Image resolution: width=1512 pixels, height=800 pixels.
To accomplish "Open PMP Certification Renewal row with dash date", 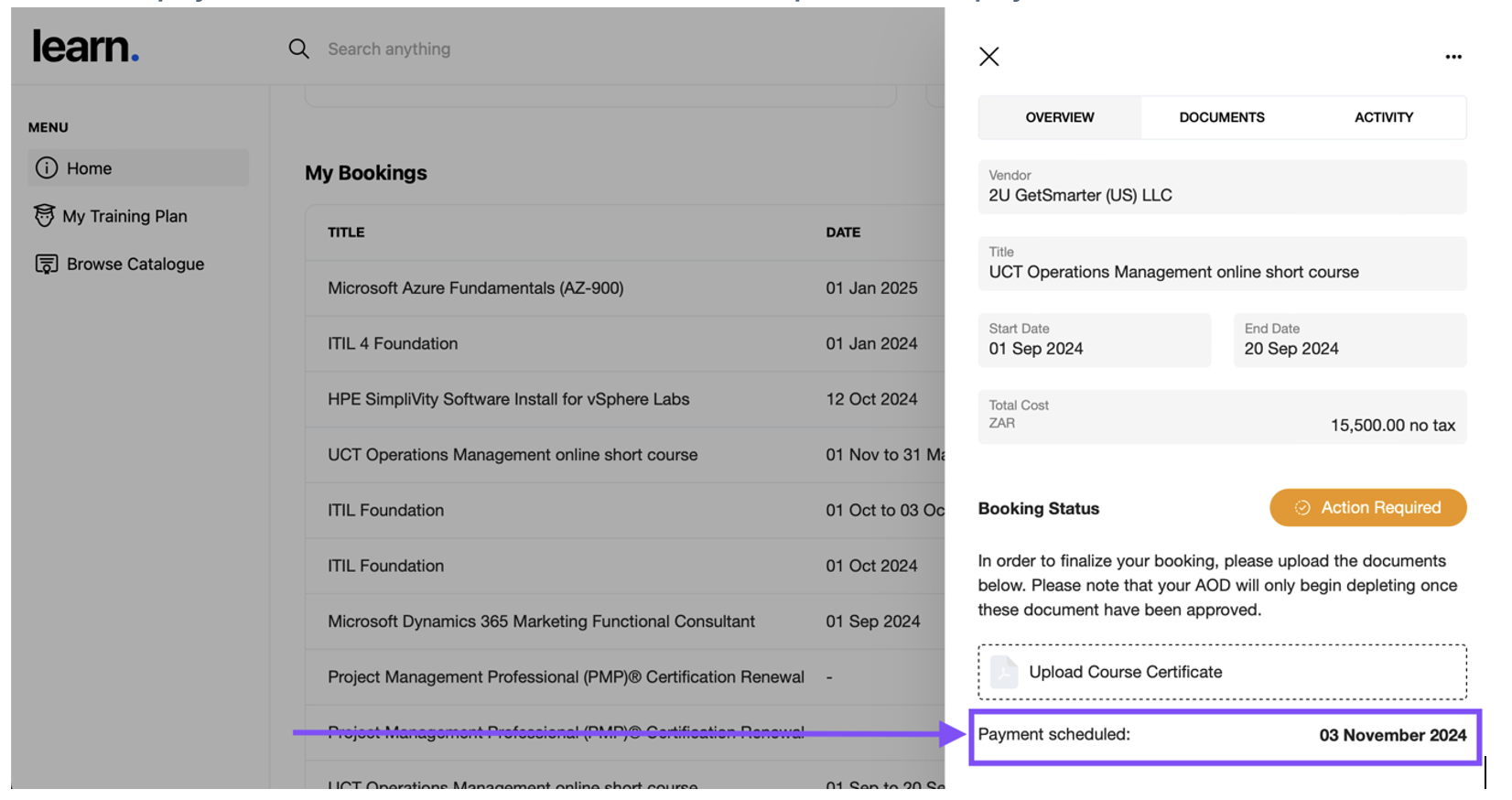I will [625, 677].
